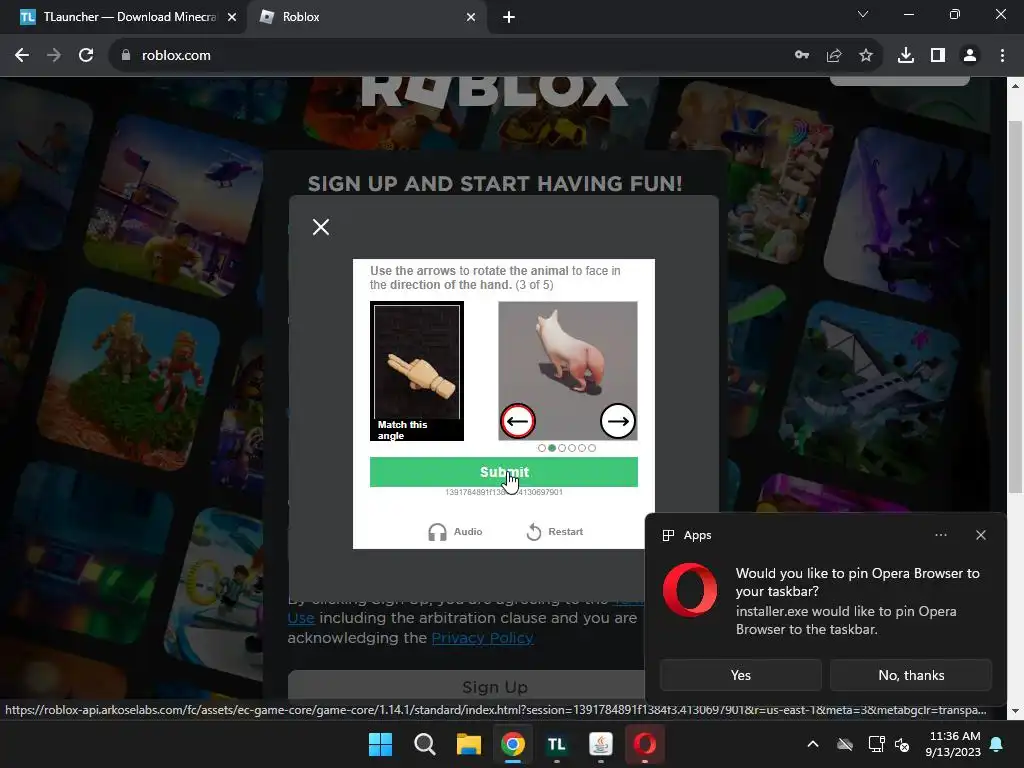1024x768 pixels.
Task: Open Chrome three-dot menu
Action: (x=1002, y=56)
